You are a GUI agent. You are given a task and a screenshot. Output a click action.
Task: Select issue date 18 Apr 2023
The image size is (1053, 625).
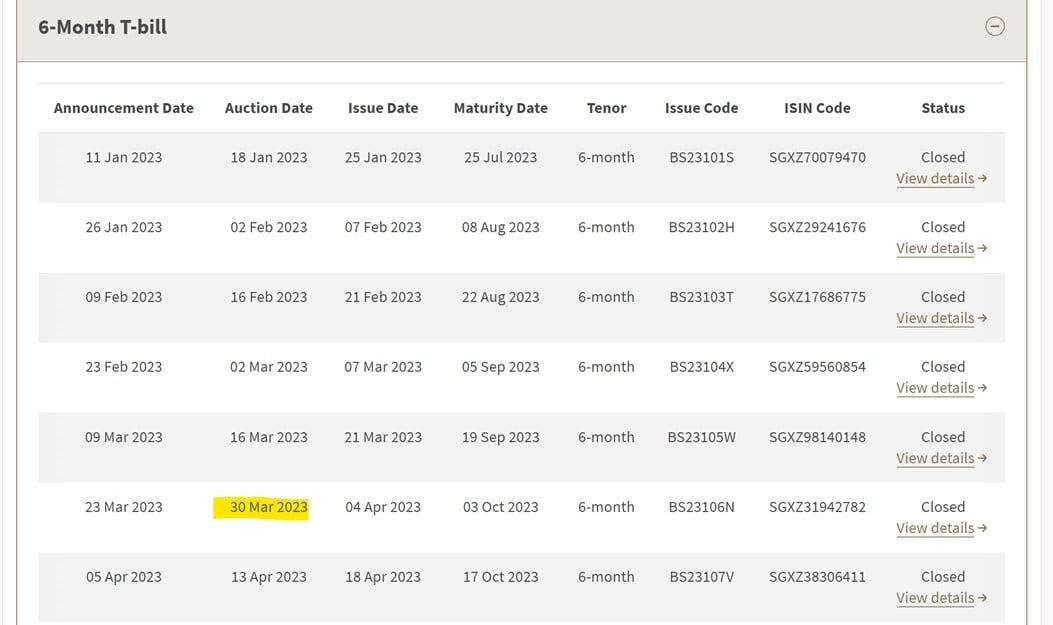[383, 577]
